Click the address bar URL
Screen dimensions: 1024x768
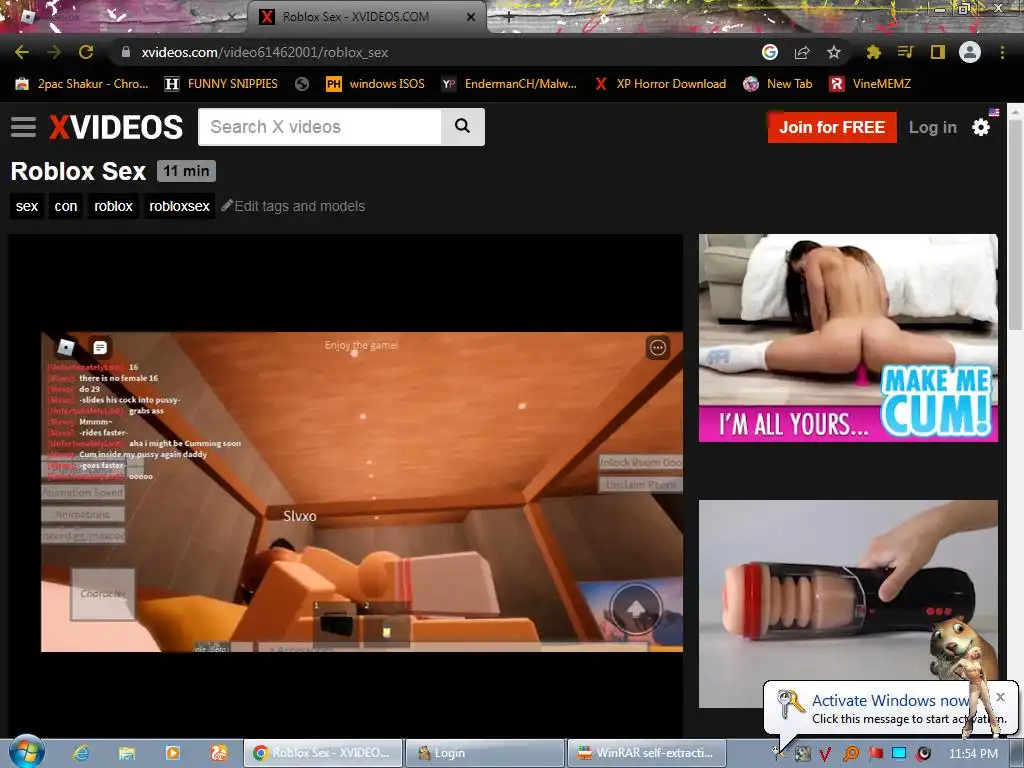pos(264,52)
